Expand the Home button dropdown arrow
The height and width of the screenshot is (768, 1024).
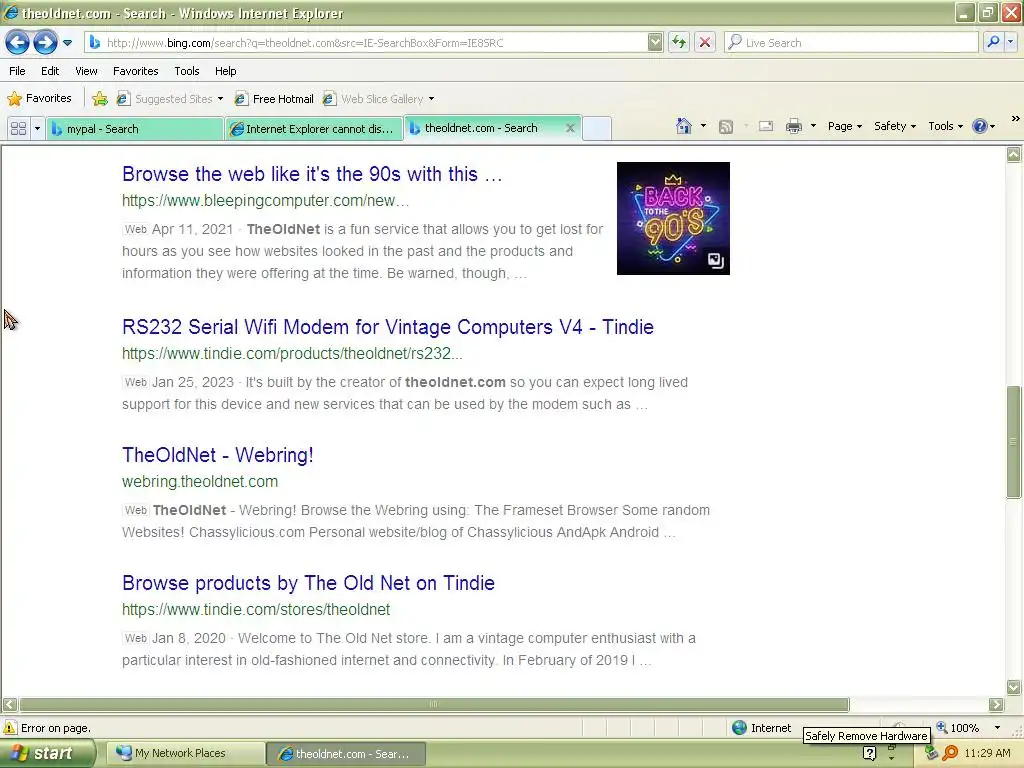coord(703,126)
